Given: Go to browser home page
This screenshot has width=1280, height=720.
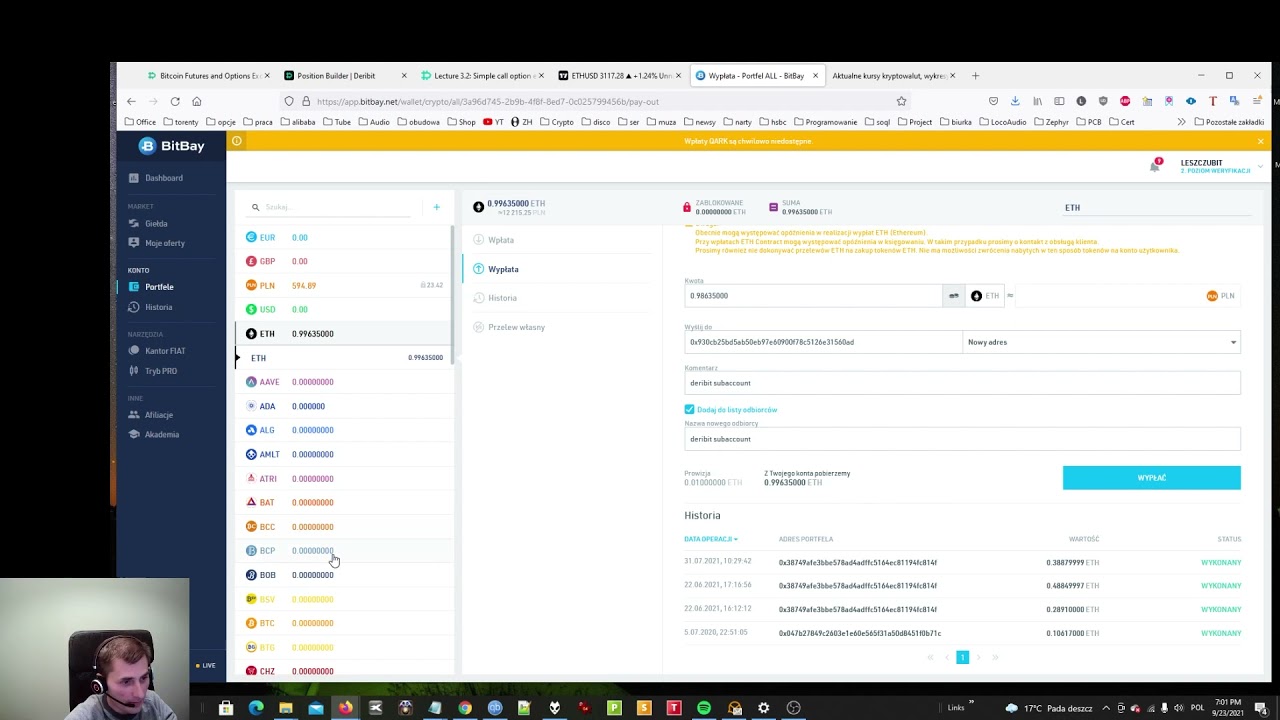Looking at the screenshot, I should pos(197,101).
